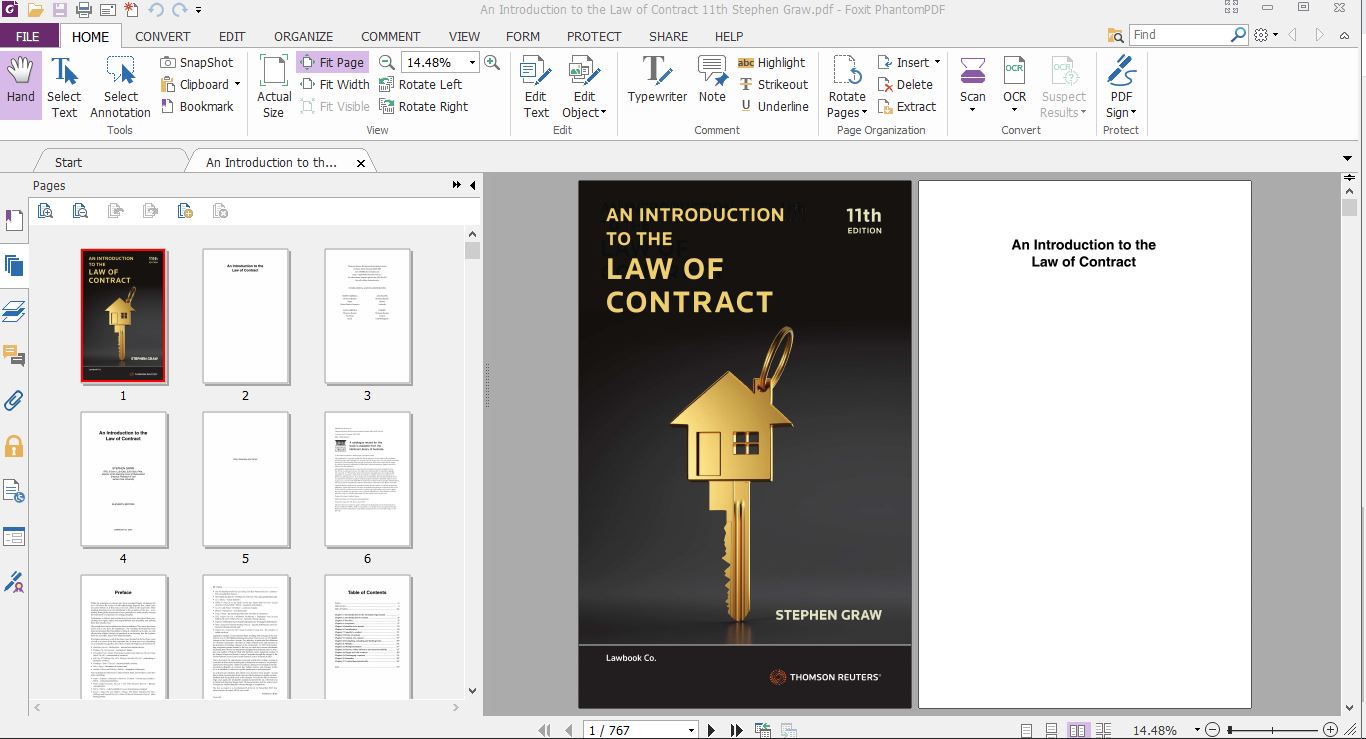Open the Security lock panel
Image resolution: width=1366 pixels, height=739 pixels.
[14, 446]
